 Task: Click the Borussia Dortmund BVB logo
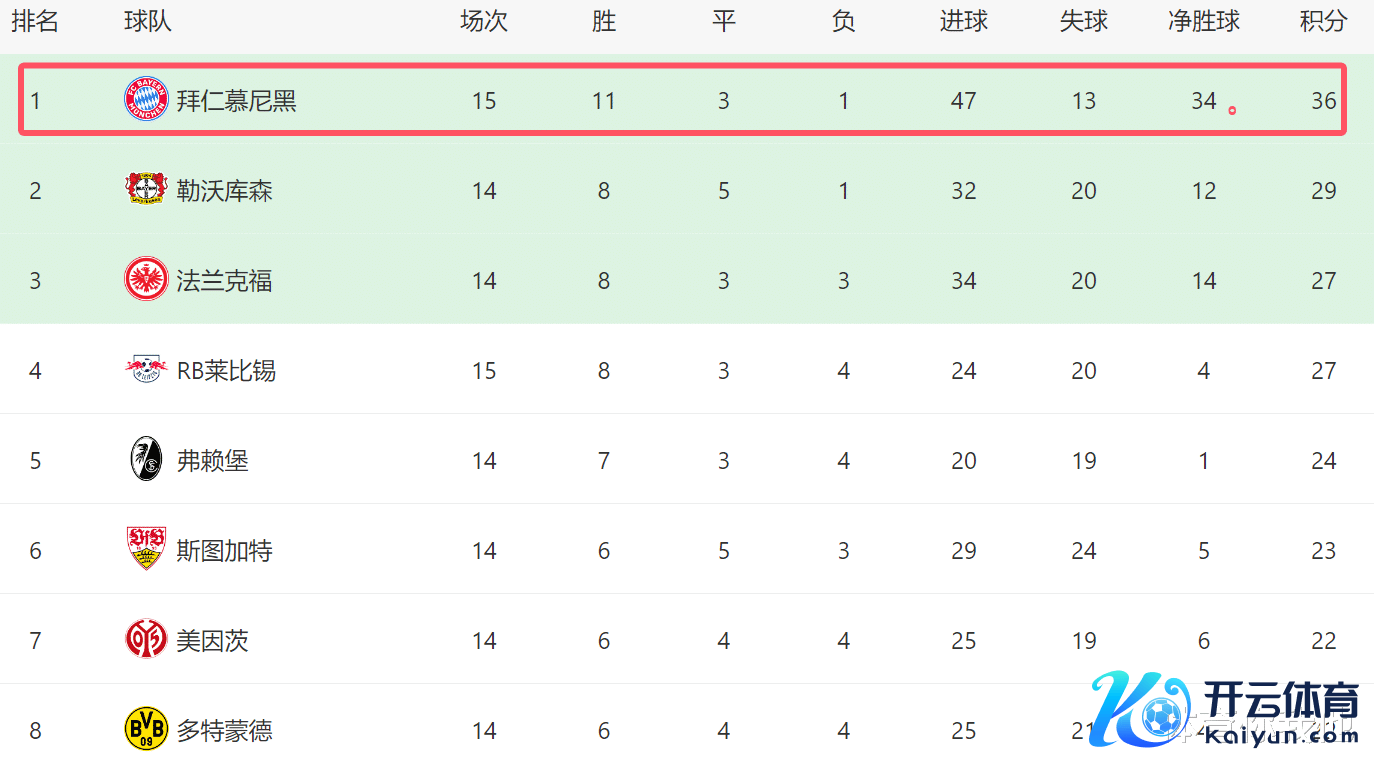pos(146,729)
